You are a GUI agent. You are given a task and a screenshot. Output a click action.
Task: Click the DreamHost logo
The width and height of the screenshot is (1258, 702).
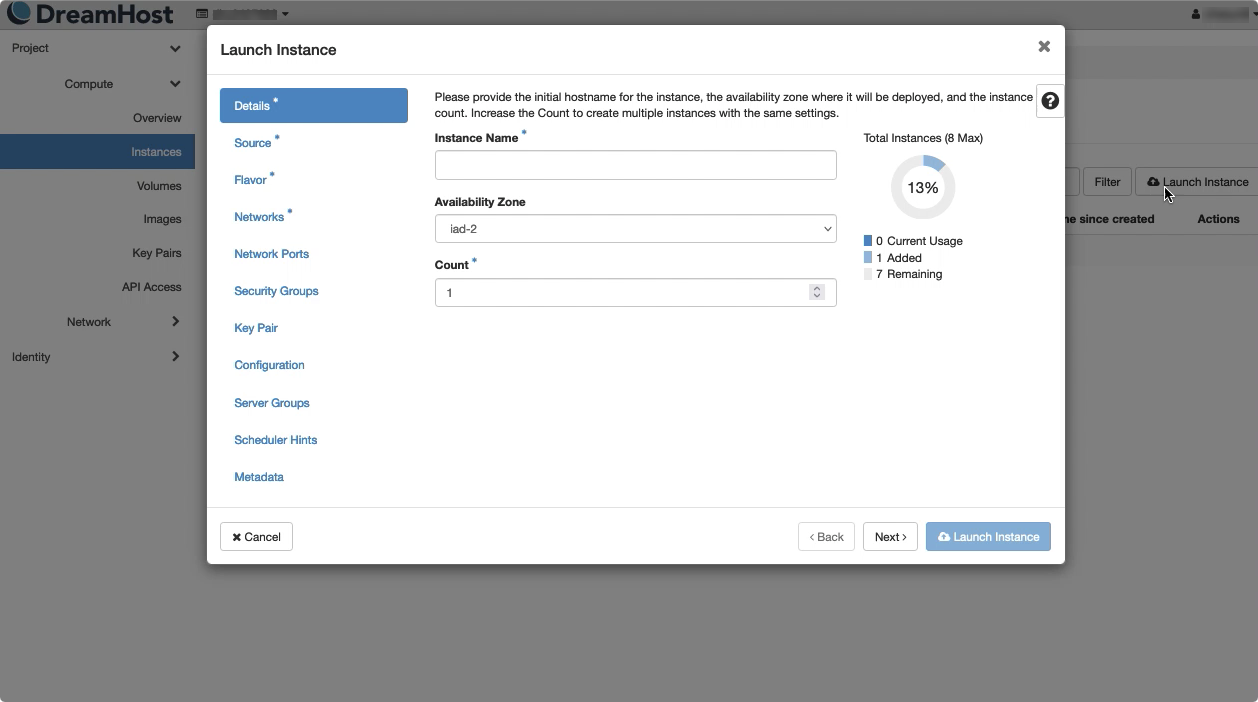[x=90, y=14]
